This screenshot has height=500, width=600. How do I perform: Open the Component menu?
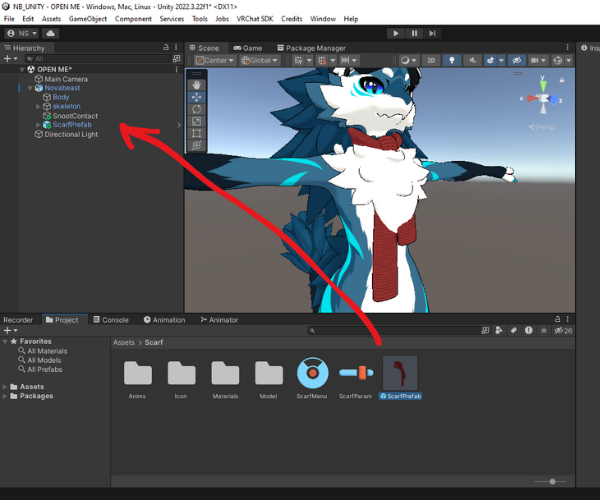point(133,19)
